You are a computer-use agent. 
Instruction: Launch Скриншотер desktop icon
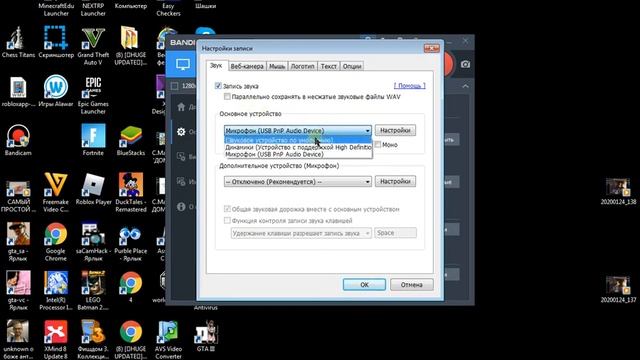pyautogui.click(x=56, y=42)
